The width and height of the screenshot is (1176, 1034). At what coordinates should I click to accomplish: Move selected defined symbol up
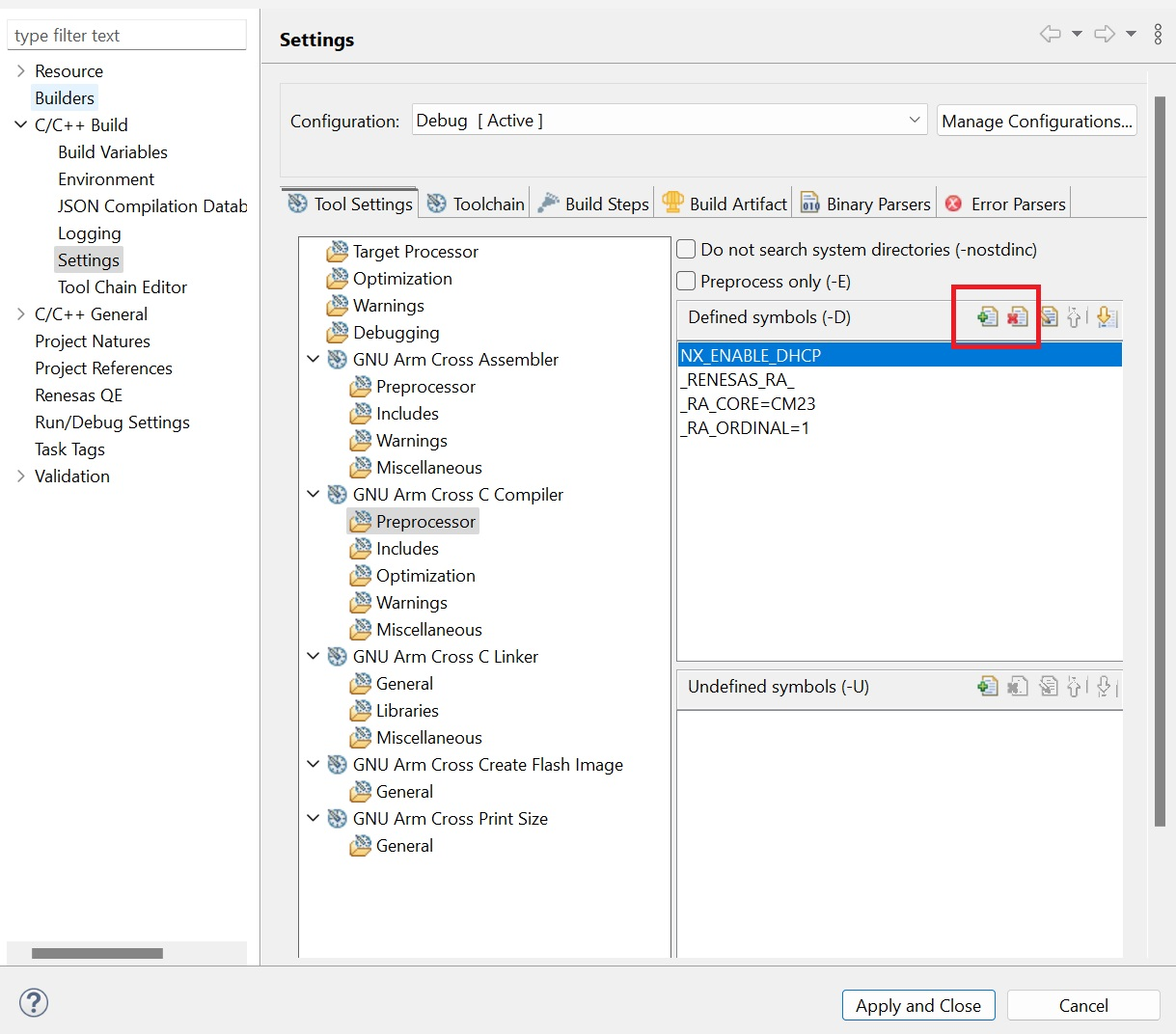[x=1075, y=316]
